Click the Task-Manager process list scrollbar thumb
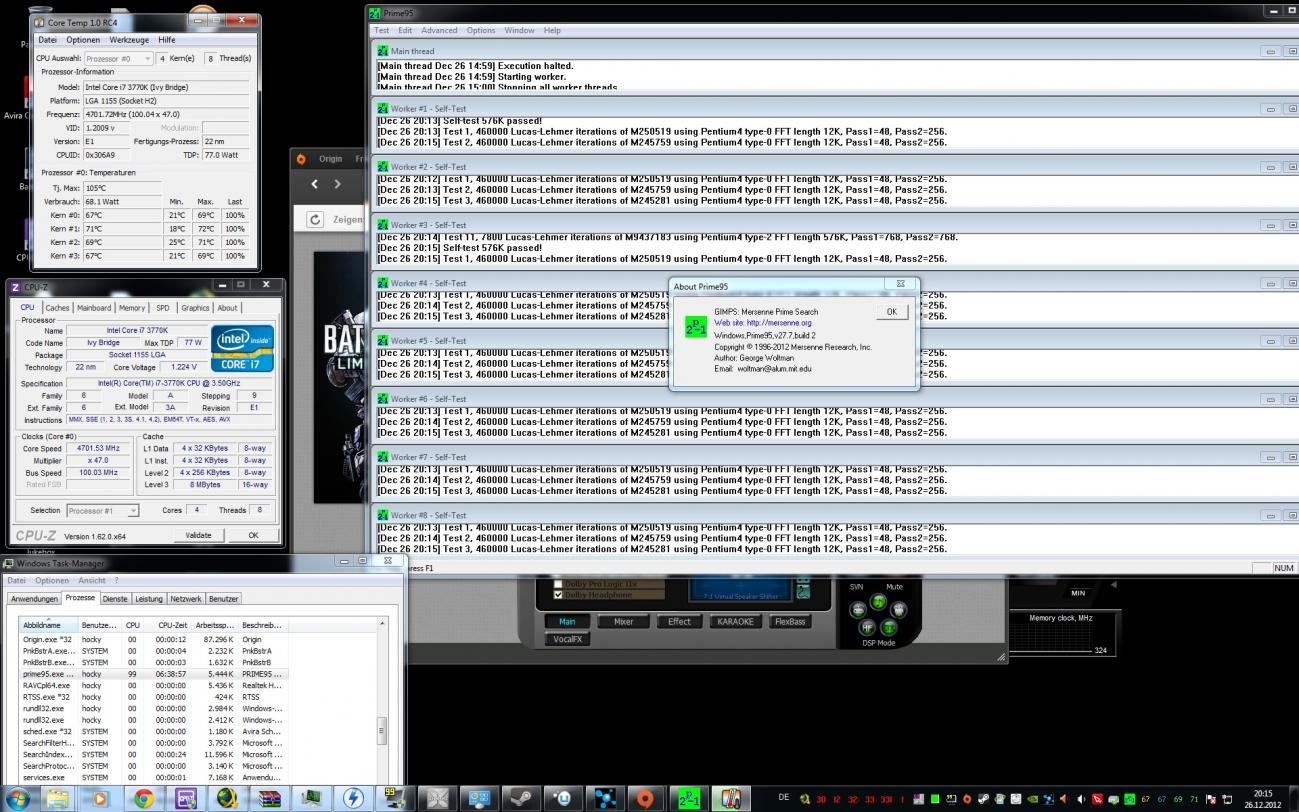The width and height of the screenshot is (1299, 812). [381, 731]
